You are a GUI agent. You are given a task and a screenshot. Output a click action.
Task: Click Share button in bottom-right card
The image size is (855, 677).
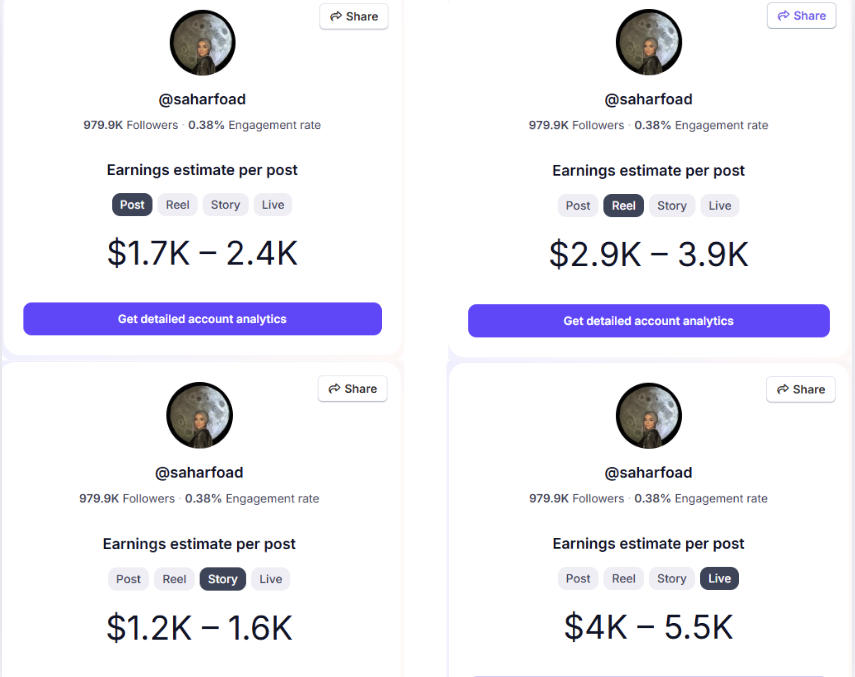[x=800, y=389]
